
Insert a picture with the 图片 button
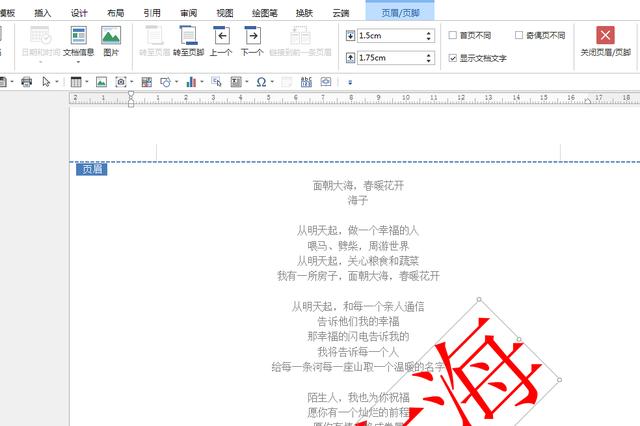111,40
